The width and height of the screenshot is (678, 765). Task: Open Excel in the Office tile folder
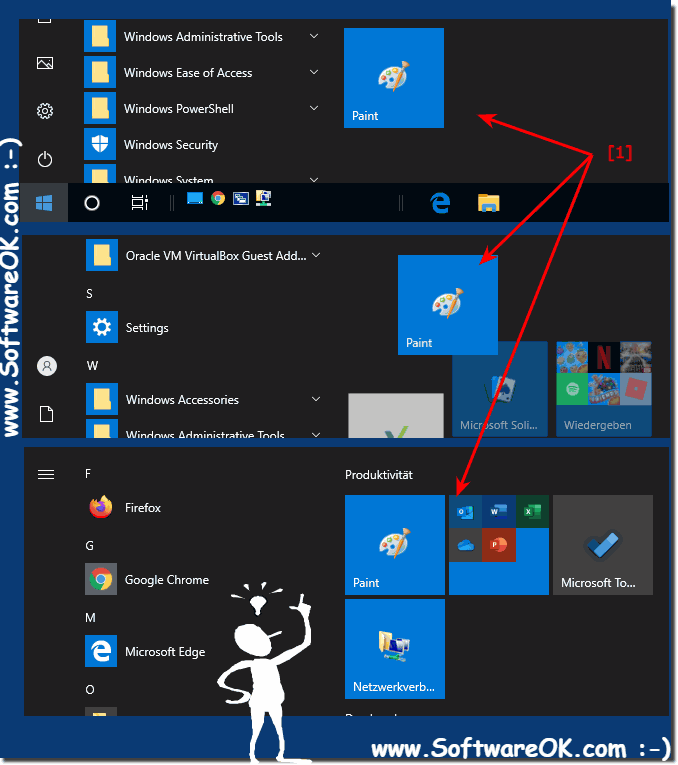(x=532, y=512)
